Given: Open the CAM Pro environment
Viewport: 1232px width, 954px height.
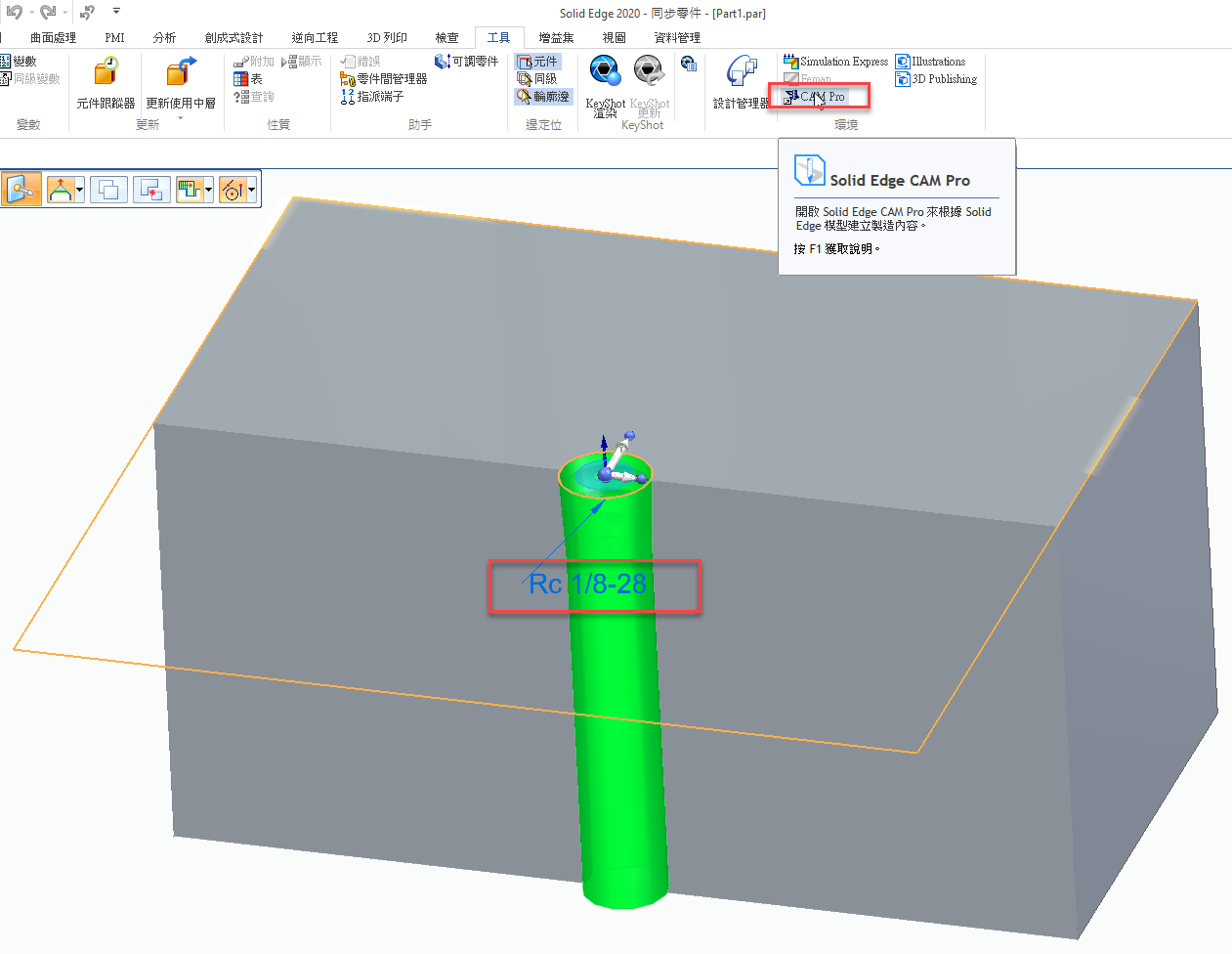Looking at the screenshot, I should 815,97.
